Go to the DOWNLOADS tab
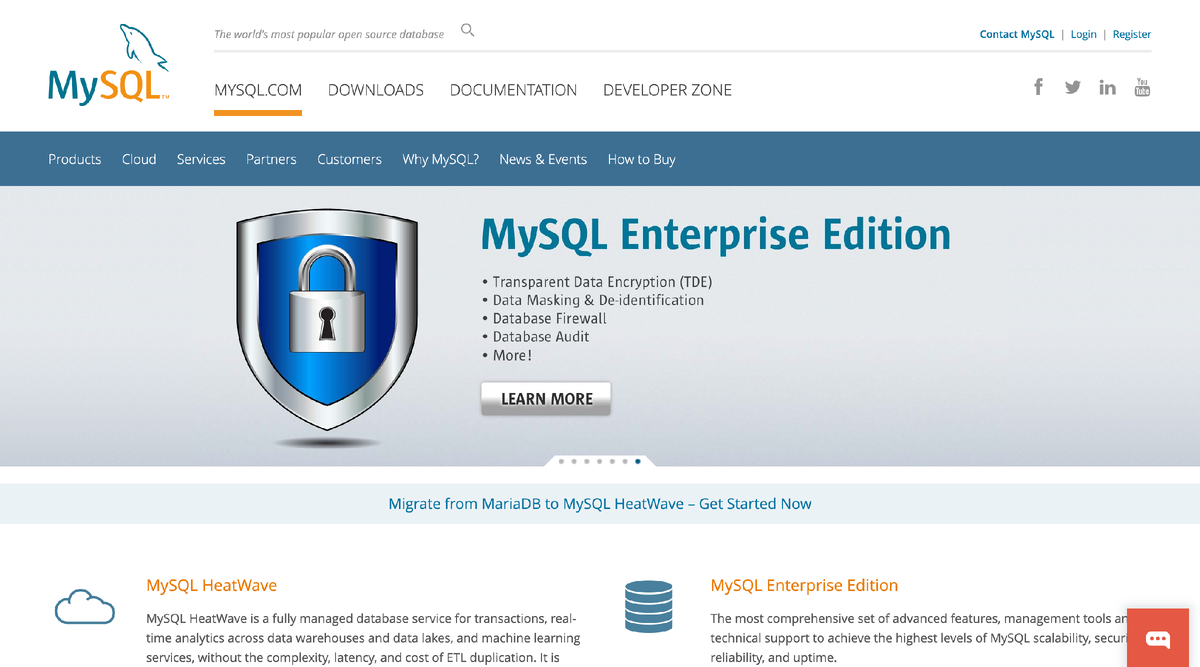The height and width of the screenshot is (667, 1200). point(376,90)
